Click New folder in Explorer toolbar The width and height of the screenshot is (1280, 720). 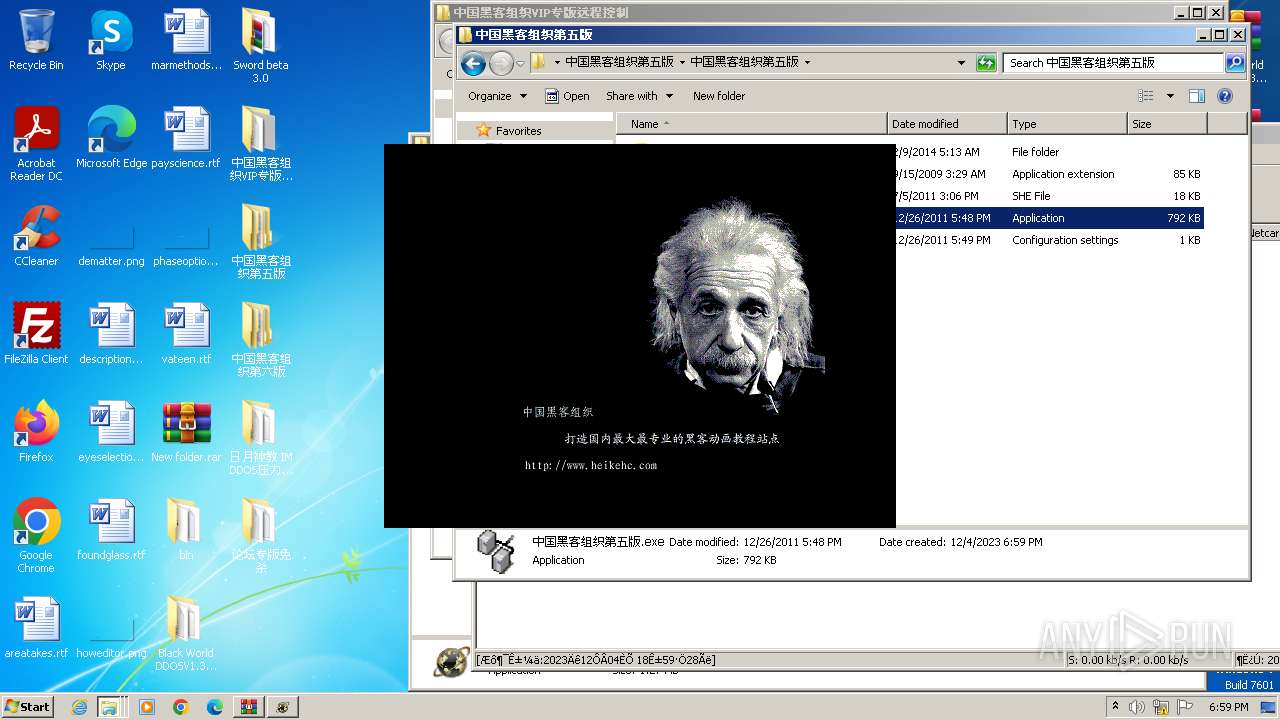tap(719, 96)
